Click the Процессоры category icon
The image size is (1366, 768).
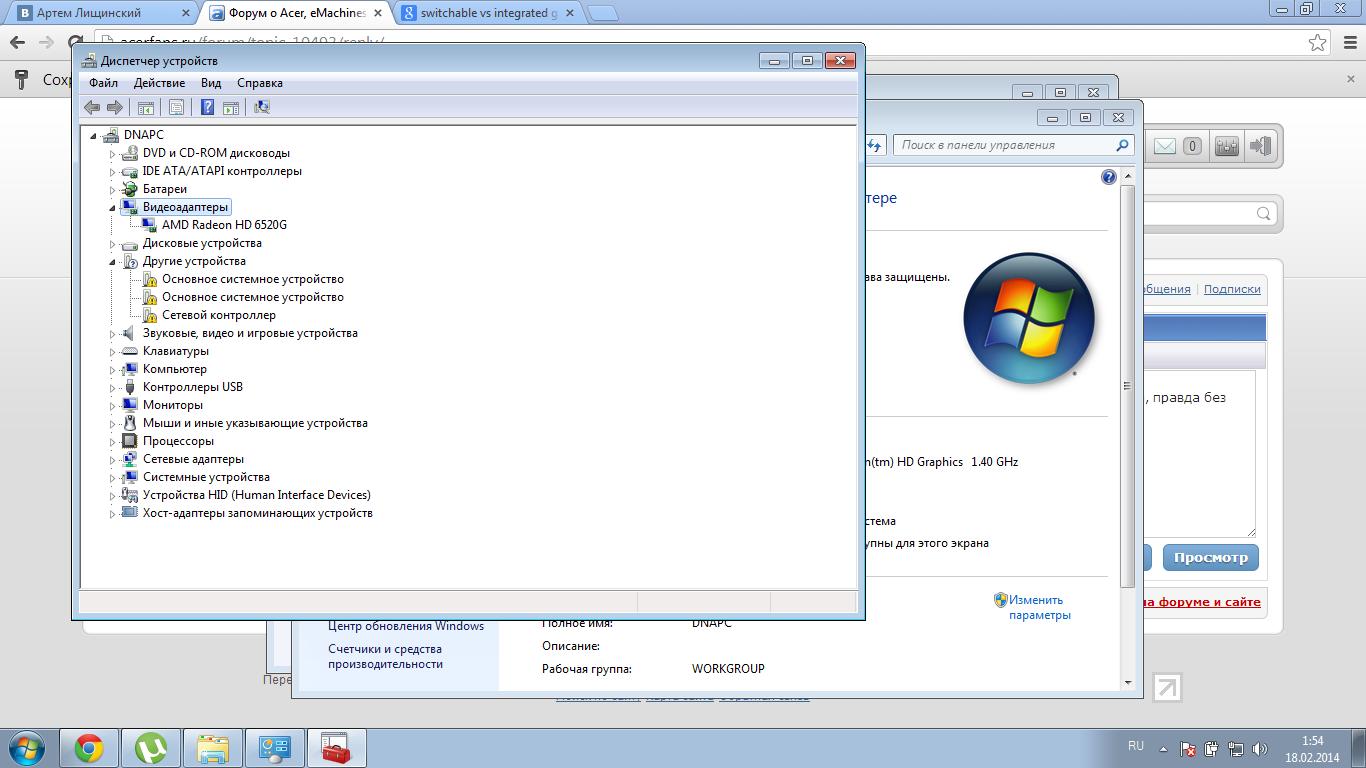[129, 441]
